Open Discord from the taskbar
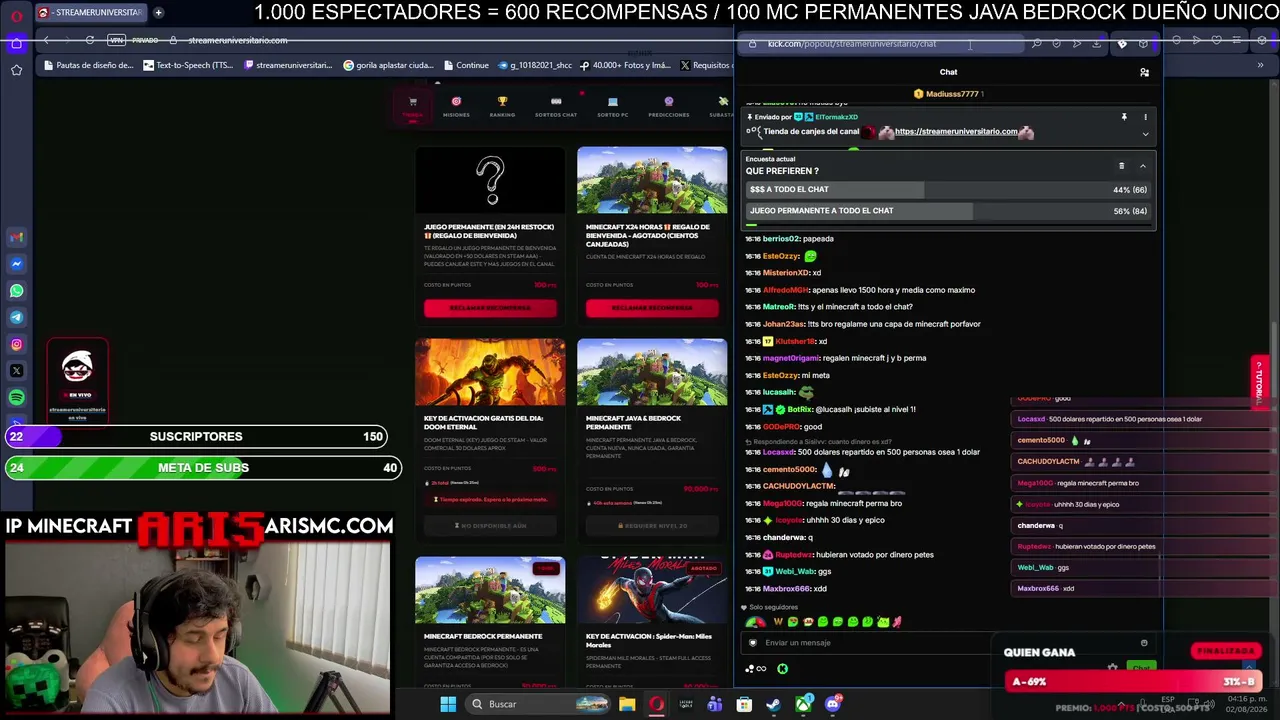This screenshot has width=1280, height=720. (x=833, y=704)
